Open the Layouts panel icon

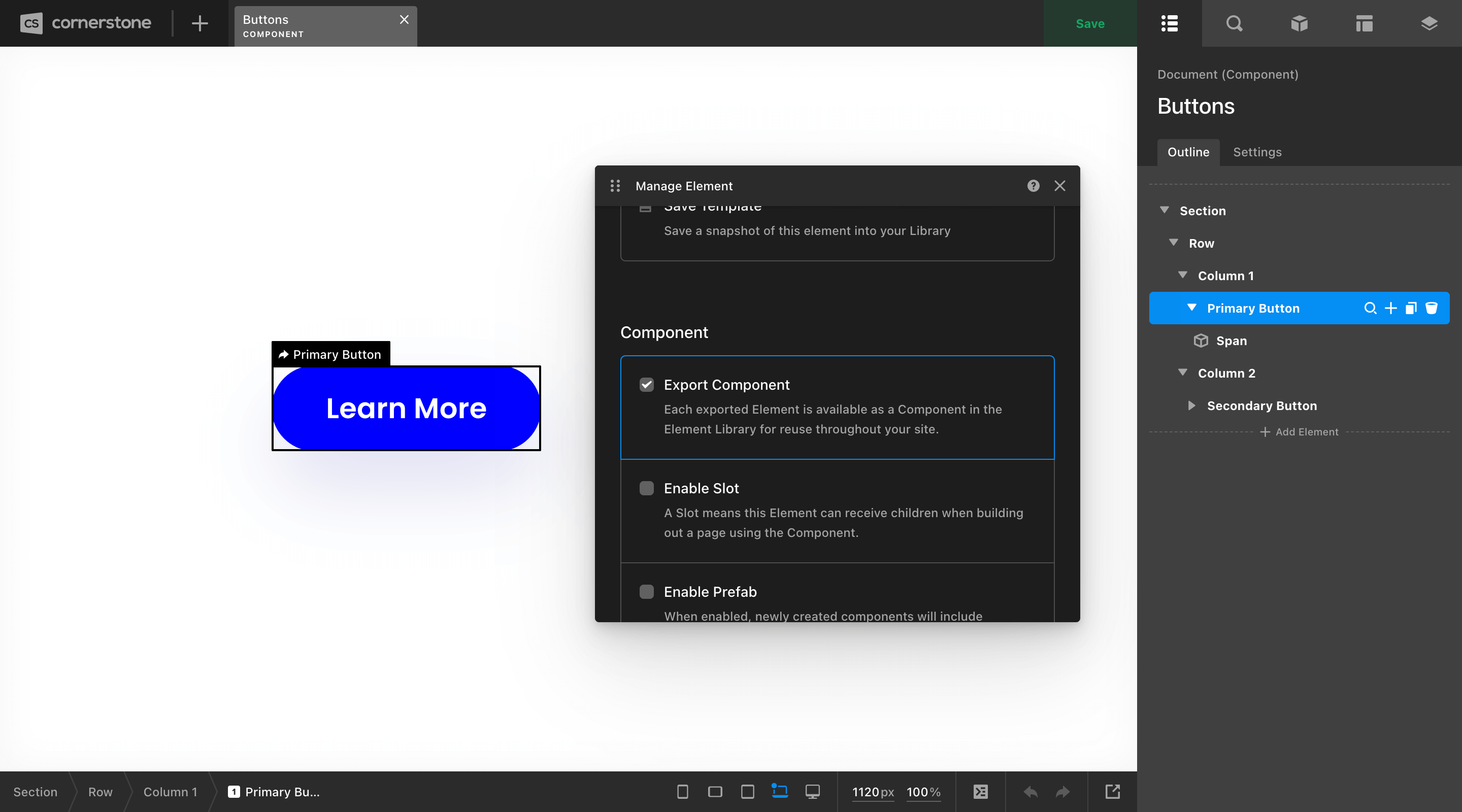[1365, 23]
